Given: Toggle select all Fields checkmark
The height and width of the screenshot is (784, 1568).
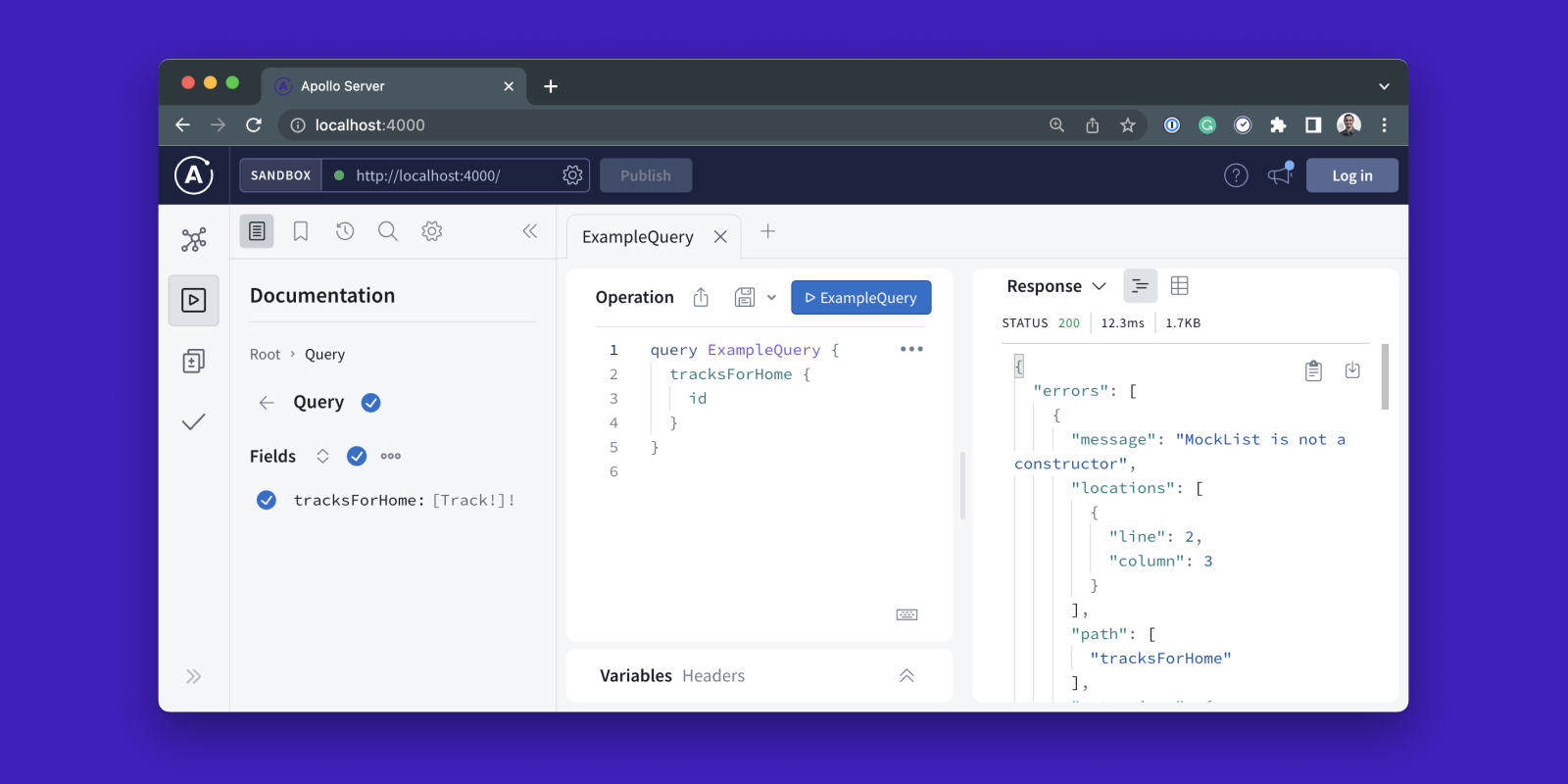Looking at the screenshot, I should click(x=357, y=456).
